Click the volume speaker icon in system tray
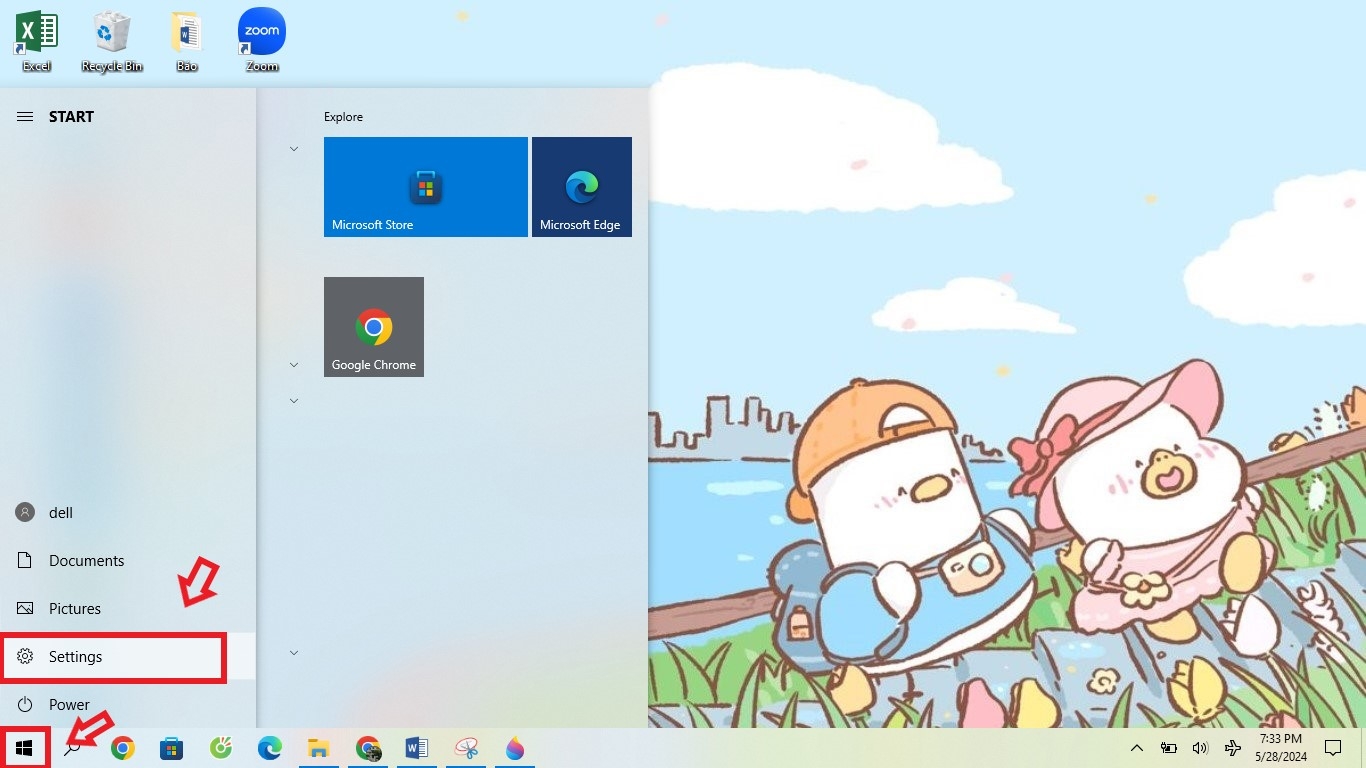 coord(1200,748)
